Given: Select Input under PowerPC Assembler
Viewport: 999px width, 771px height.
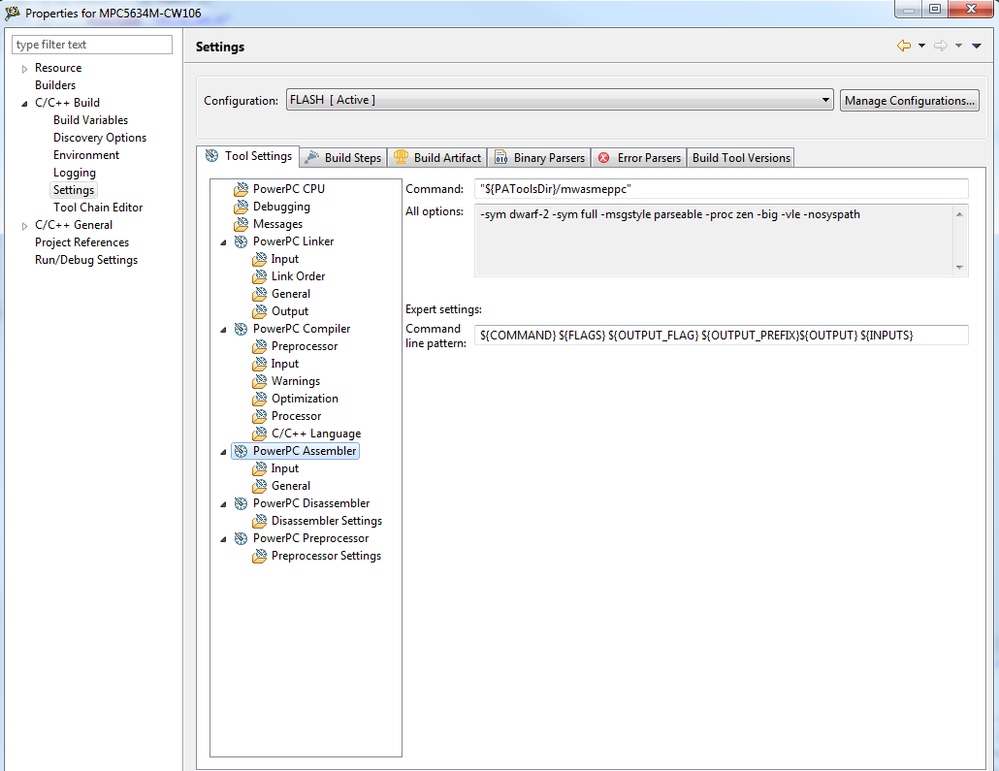Looking at the screenshot, I should [x=284, y=468].
